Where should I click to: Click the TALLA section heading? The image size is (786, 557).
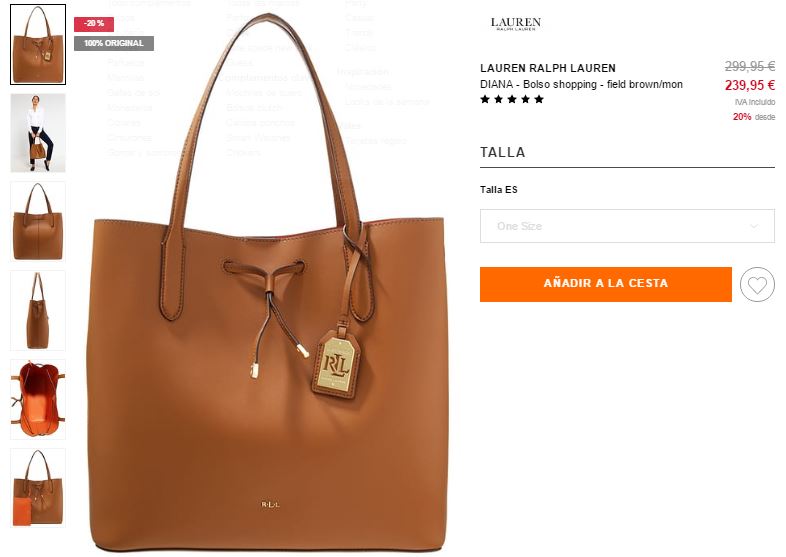click(x=503, y=152)
